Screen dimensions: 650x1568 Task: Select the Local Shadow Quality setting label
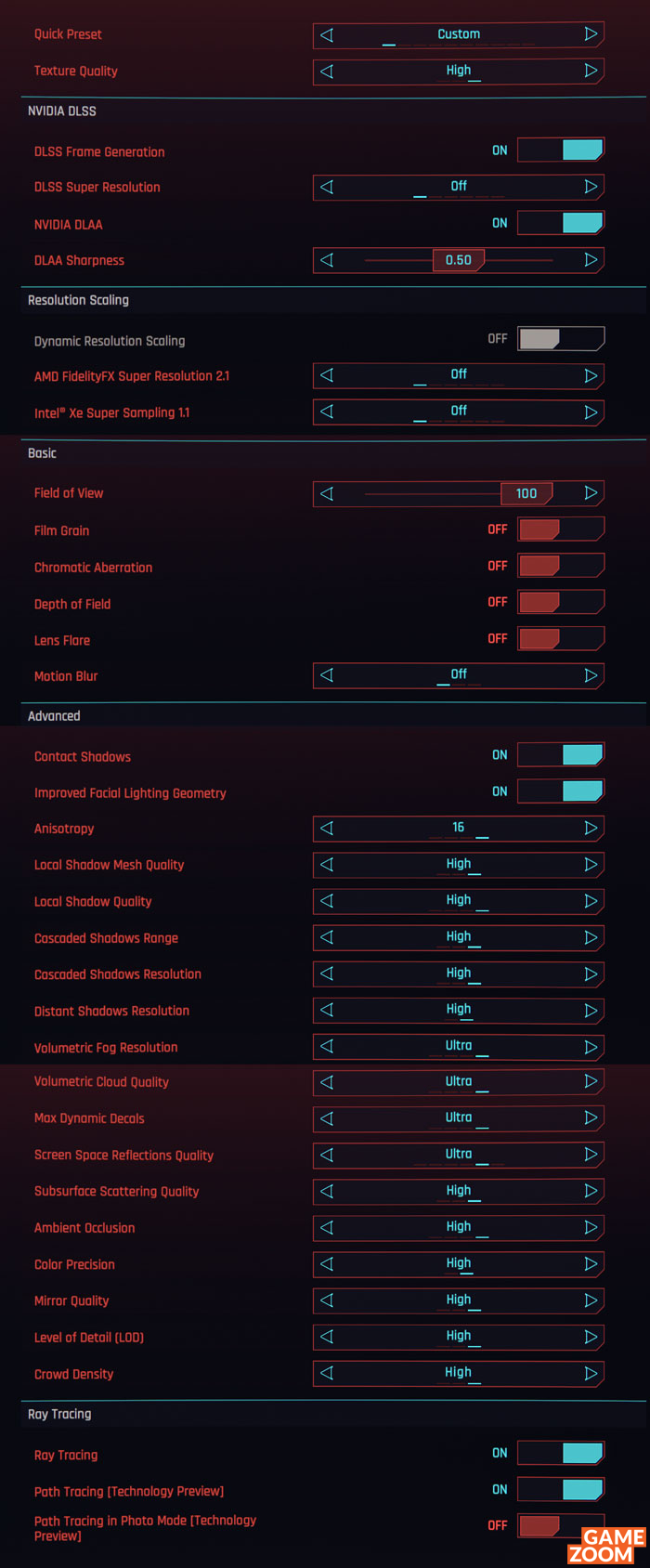pyautogui.click(x=93, y=902)
